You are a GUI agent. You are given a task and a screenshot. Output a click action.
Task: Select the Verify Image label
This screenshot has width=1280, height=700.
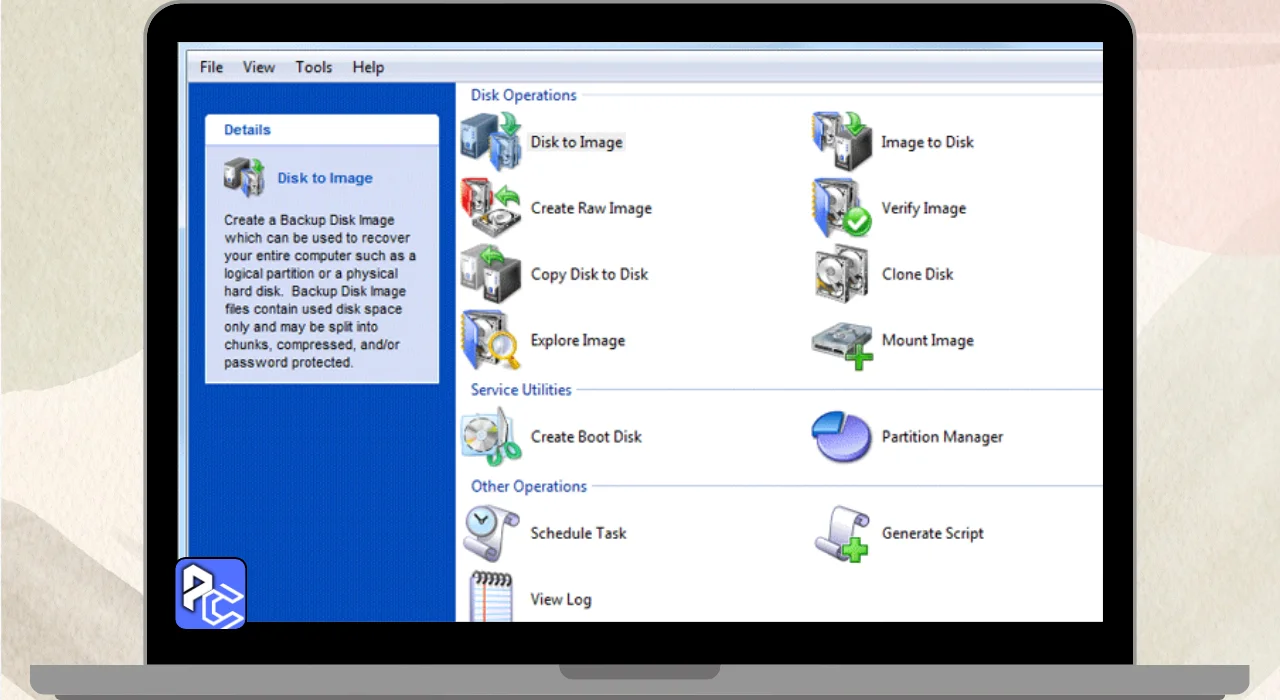pyautogui.click(x=923, y=208)
